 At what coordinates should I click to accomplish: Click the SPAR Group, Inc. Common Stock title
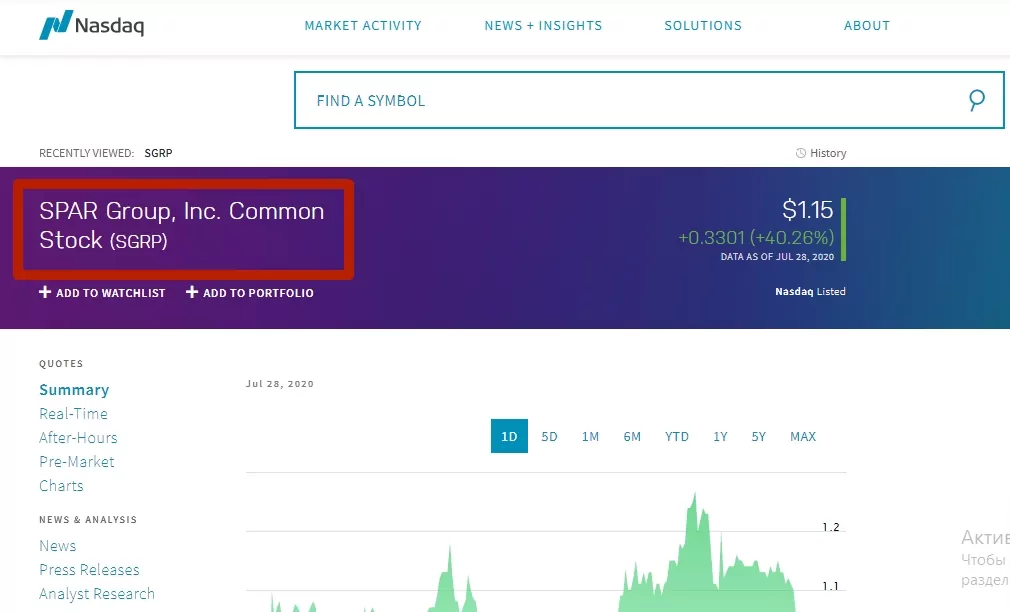pos(182,225)
